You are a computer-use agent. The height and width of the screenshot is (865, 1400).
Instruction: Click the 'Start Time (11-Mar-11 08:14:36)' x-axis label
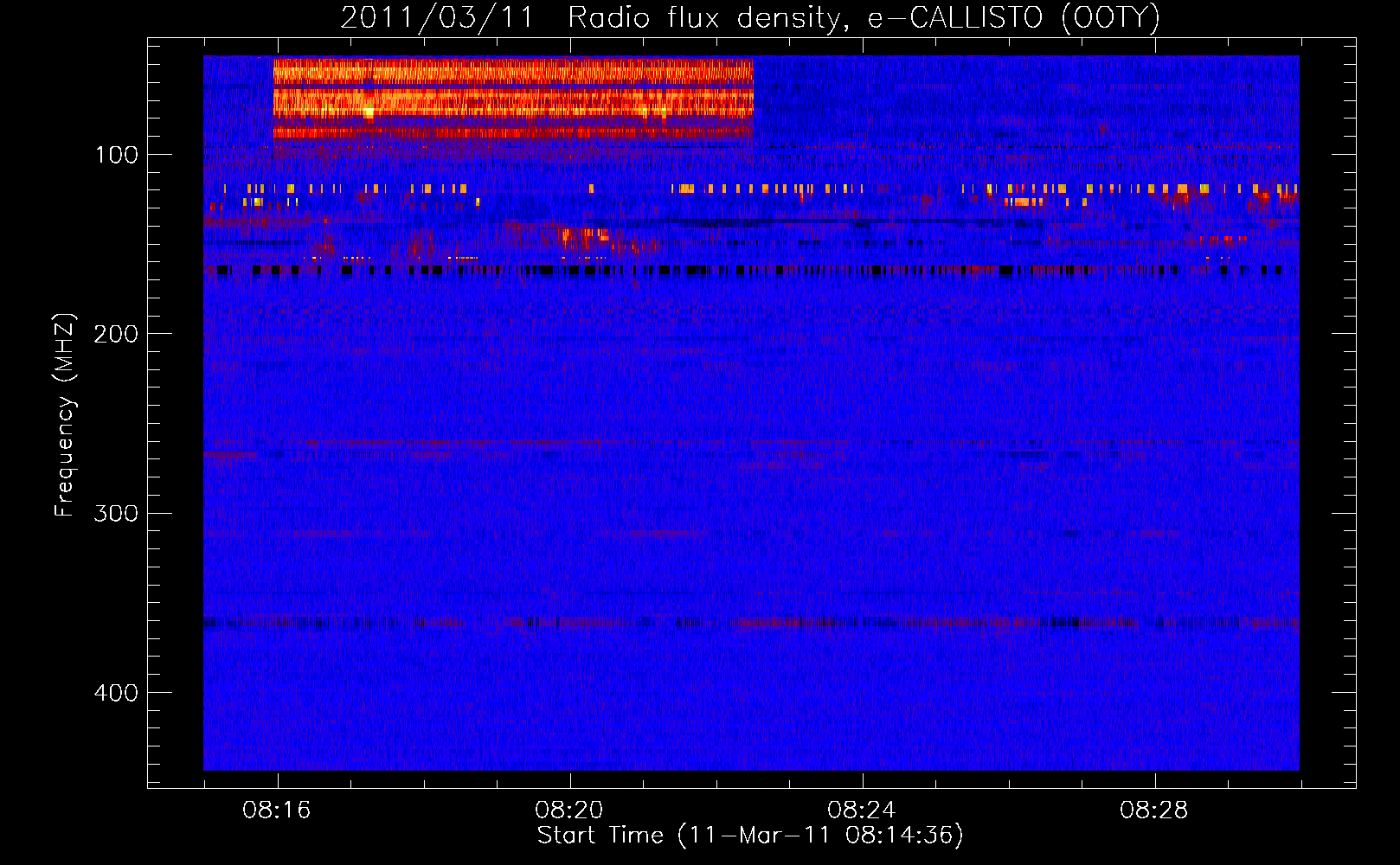click(750, 836)
